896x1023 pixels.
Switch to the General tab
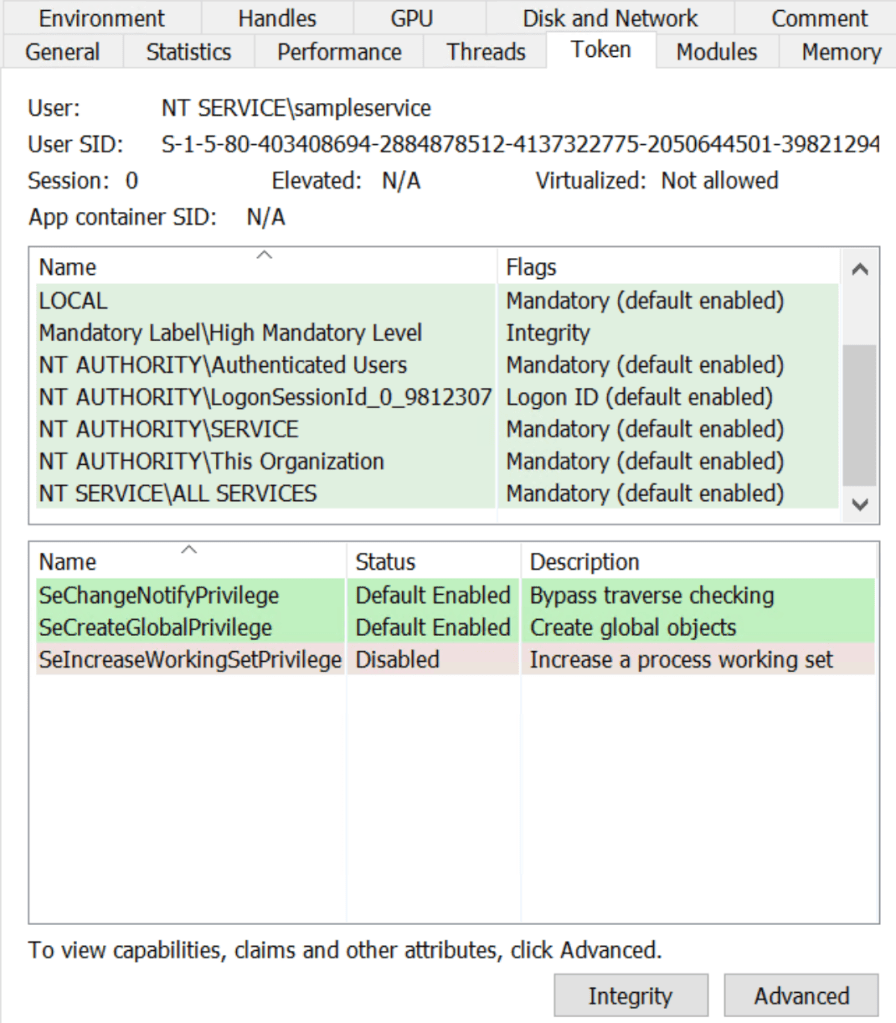[x=62, y=52]
